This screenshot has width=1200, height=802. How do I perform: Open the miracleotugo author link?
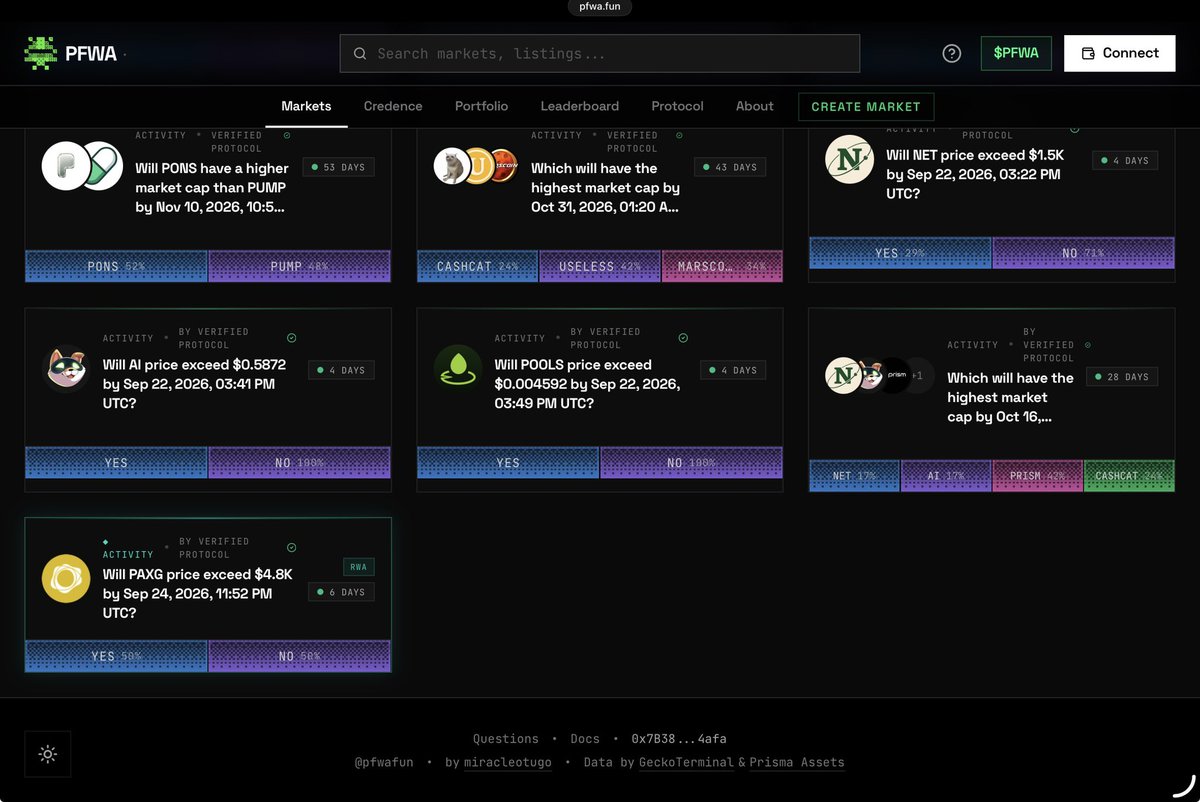coord(508,762)
